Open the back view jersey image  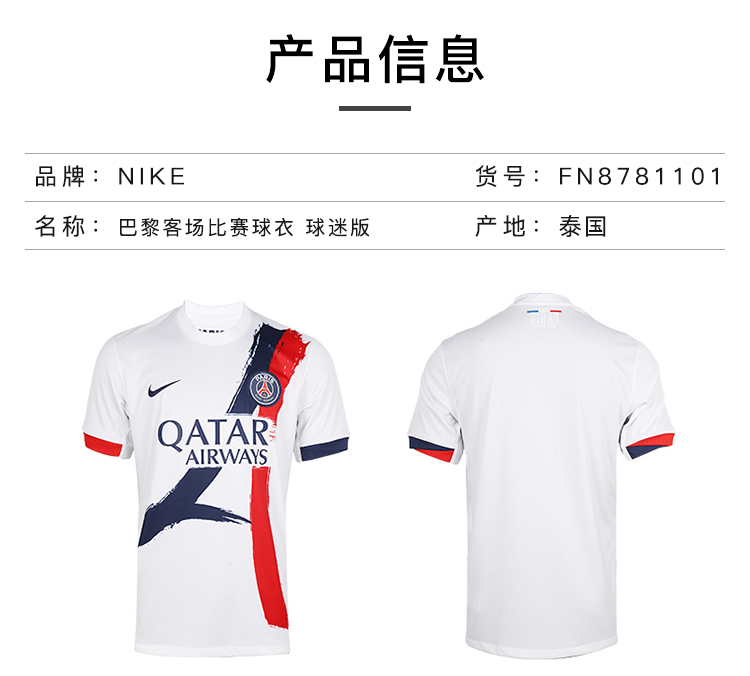[541, 475]
